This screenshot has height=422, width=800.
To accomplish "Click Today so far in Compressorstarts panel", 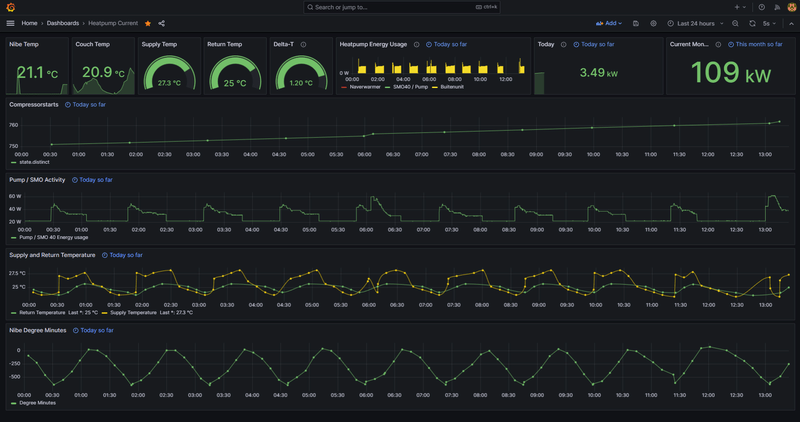I will [85, 105].
